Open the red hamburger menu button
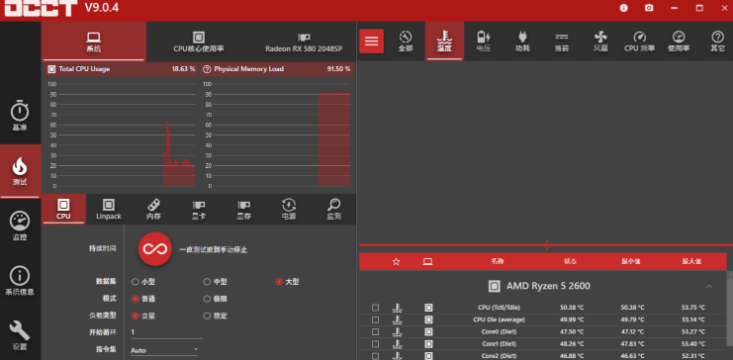The image size is (733, 360). pos(371,41)
